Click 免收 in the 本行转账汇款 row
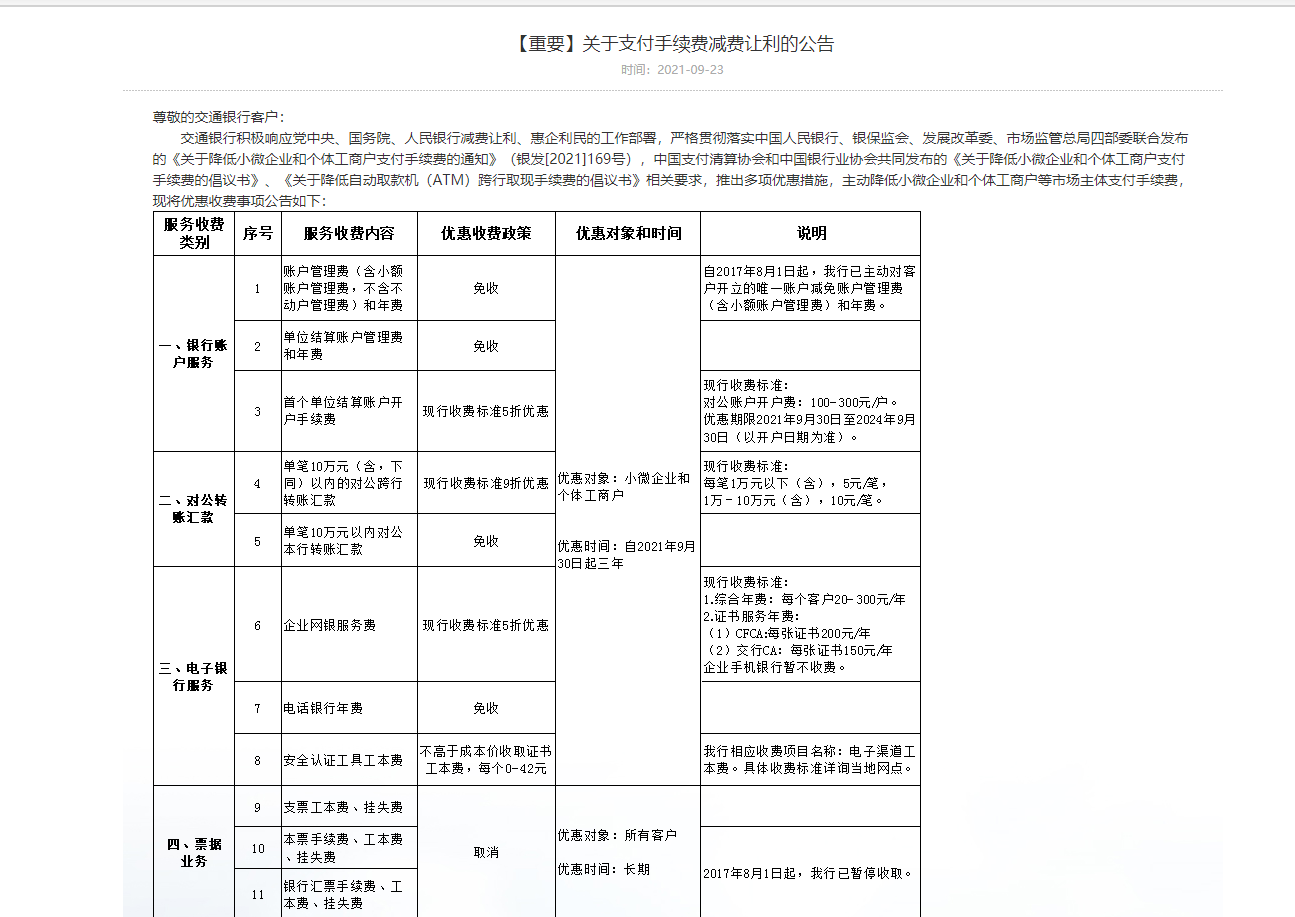The width and height of the screenshot is (1295, 917). (x=486, y=540)
